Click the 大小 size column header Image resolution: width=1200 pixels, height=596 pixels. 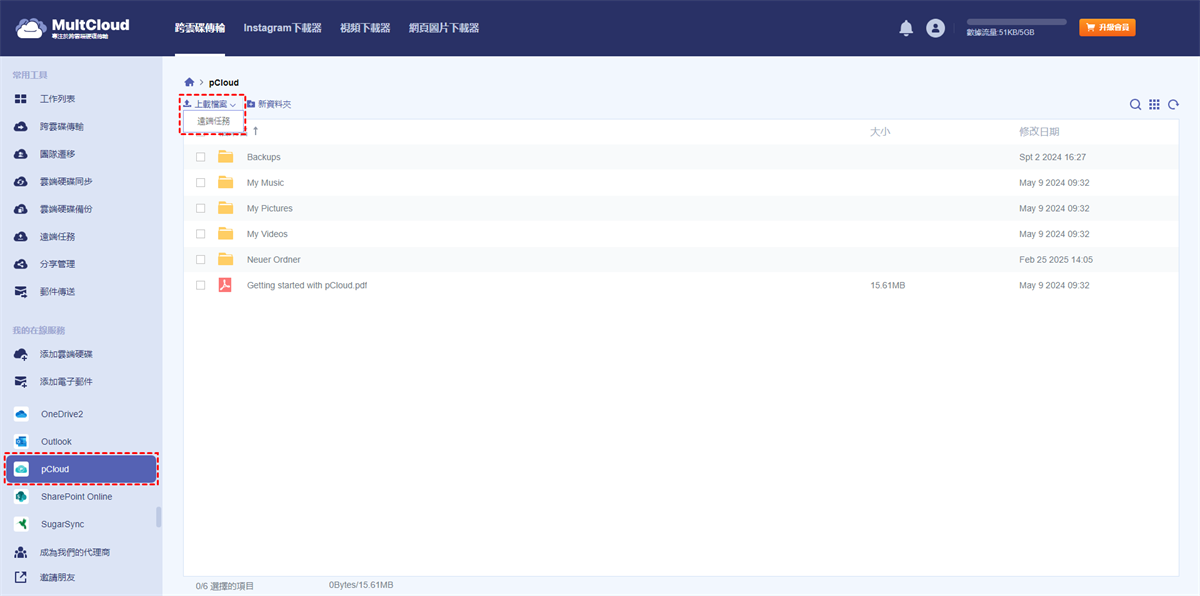[x=880, y=131]
